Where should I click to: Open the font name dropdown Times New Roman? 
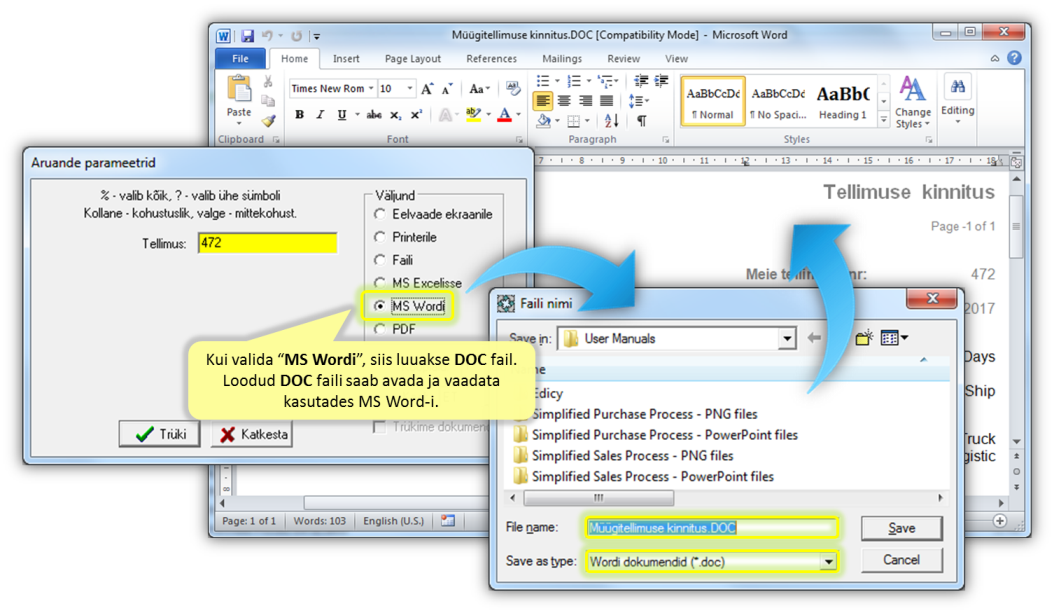[x=370, y=89]
